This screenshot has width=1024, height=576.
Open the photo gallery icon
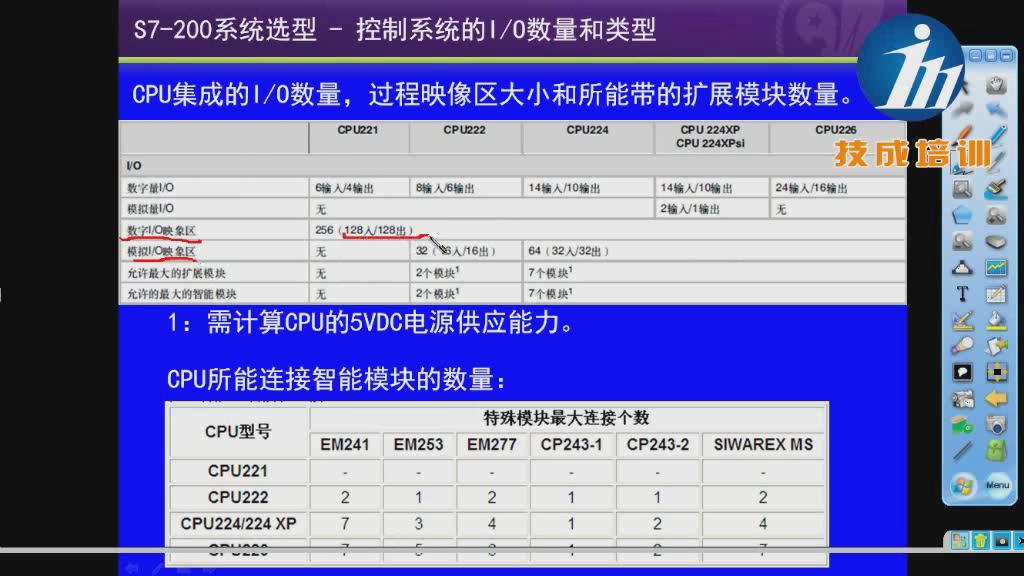click(x=963, y=398)
